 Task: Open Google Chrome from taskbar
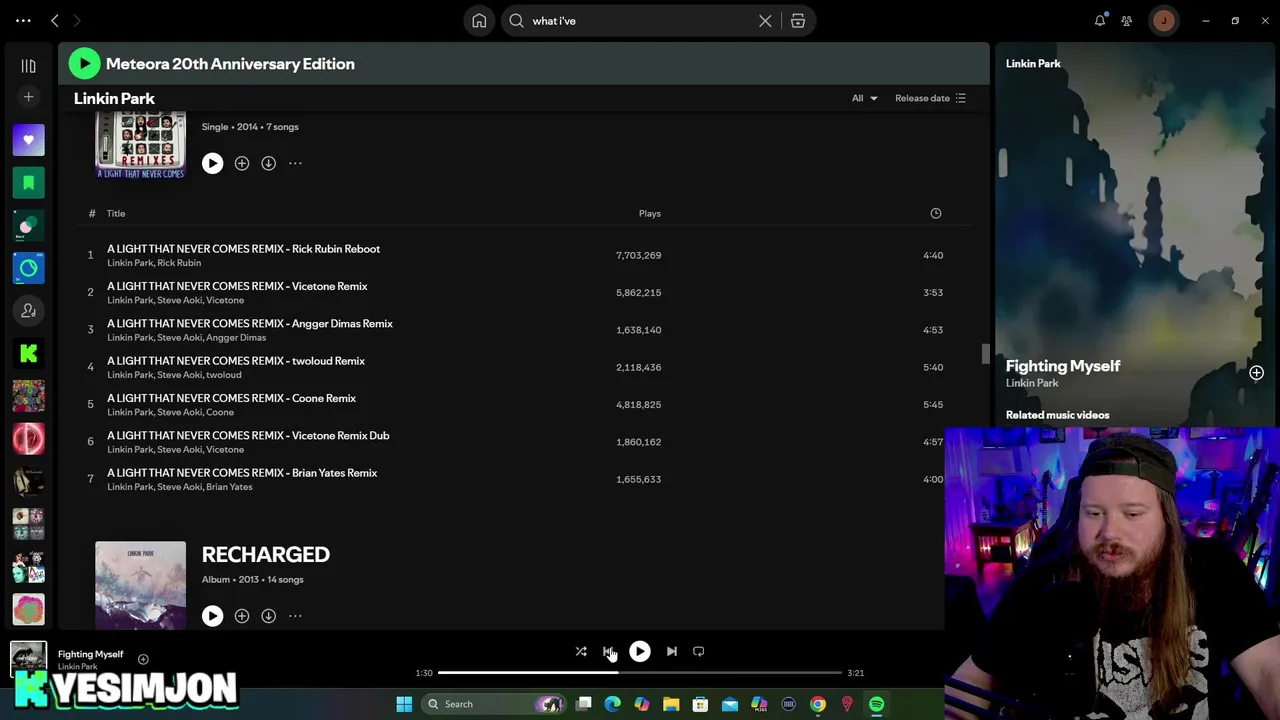point(818,704)
